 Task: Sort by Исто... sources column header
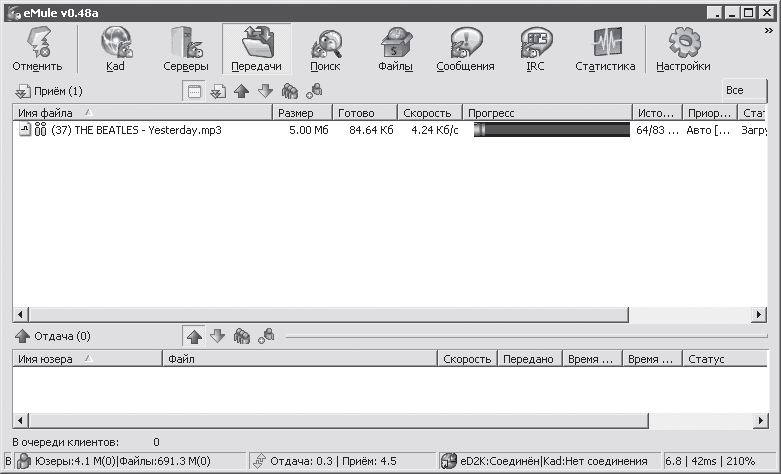coord(657,113)
